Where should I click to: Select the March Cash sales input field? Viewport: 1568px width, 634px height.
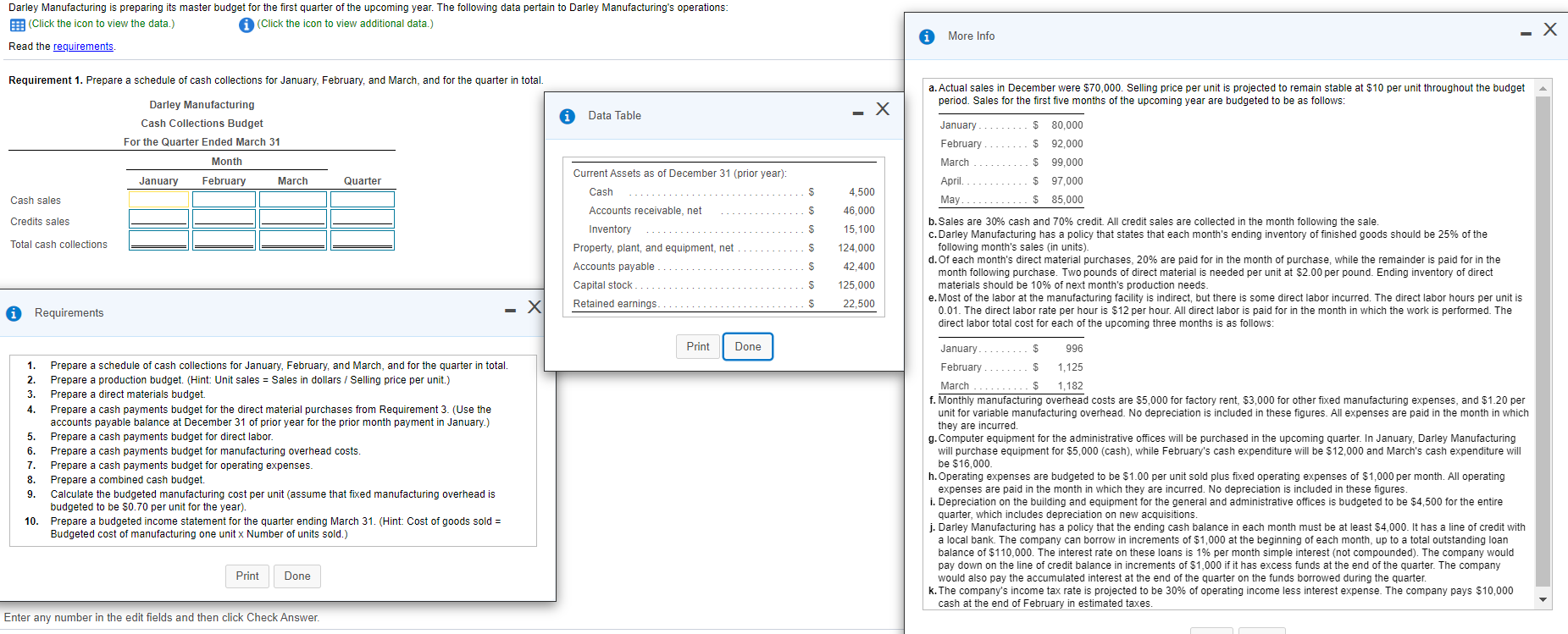293,199
